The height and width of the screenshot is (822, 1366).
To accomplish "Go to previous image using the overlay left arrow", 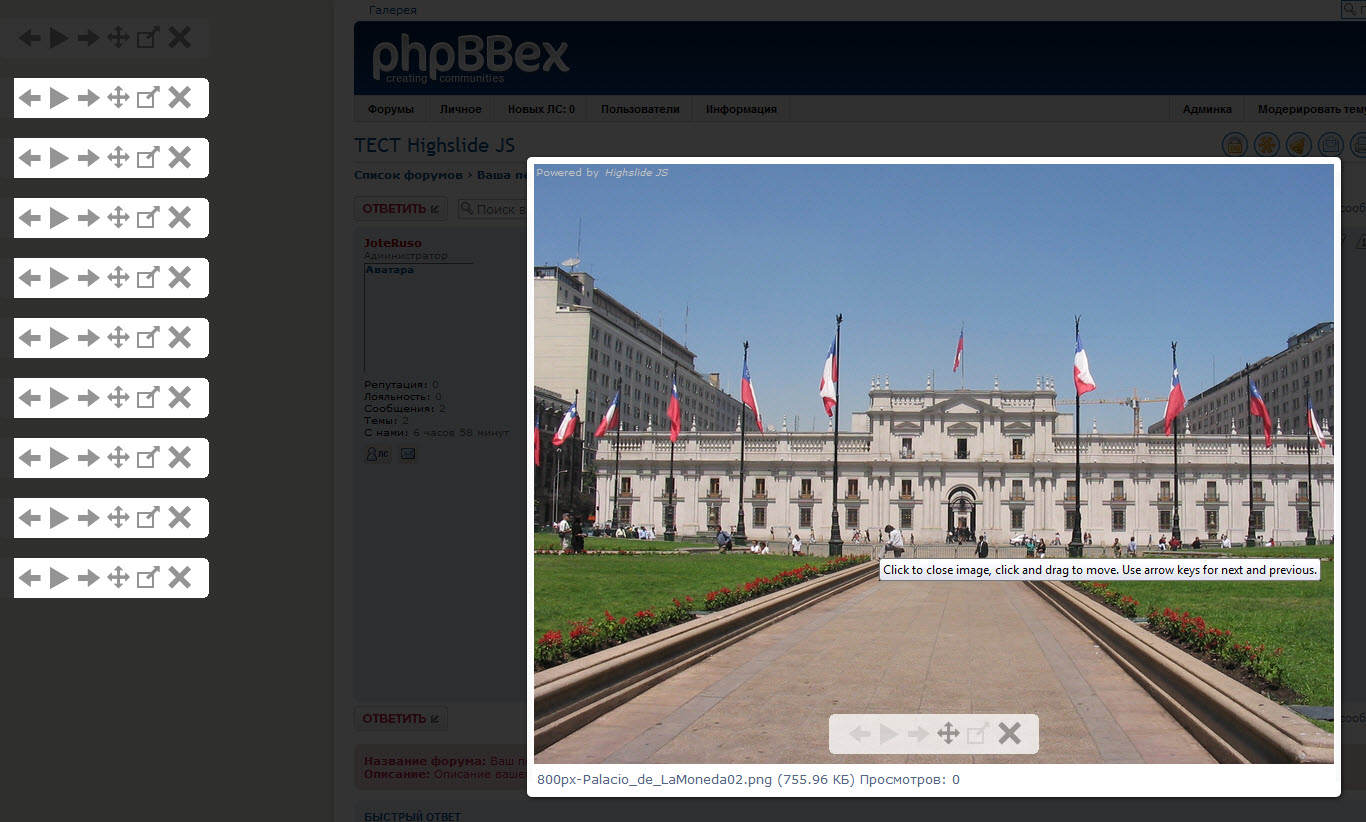I will 859,734.
